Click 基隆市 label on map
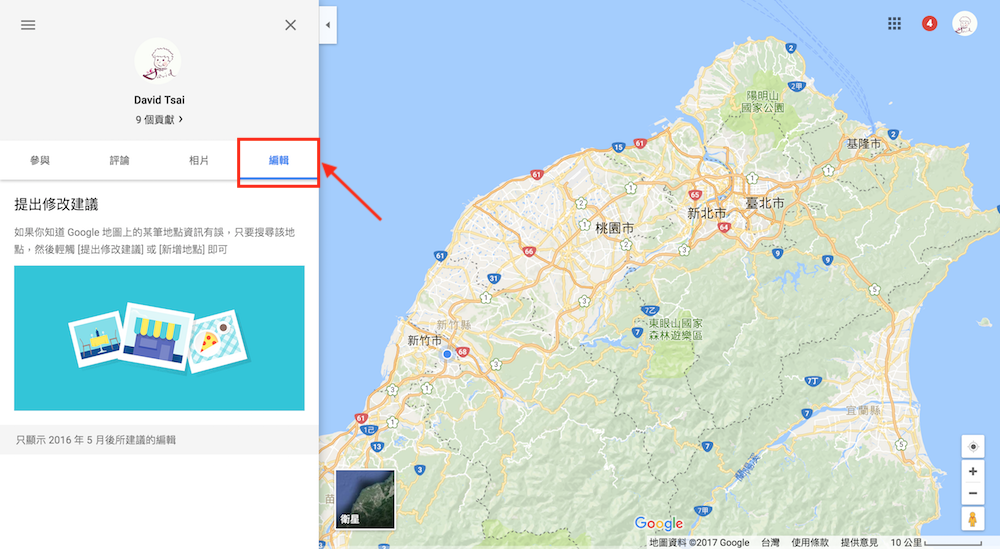 pos(864,144)
